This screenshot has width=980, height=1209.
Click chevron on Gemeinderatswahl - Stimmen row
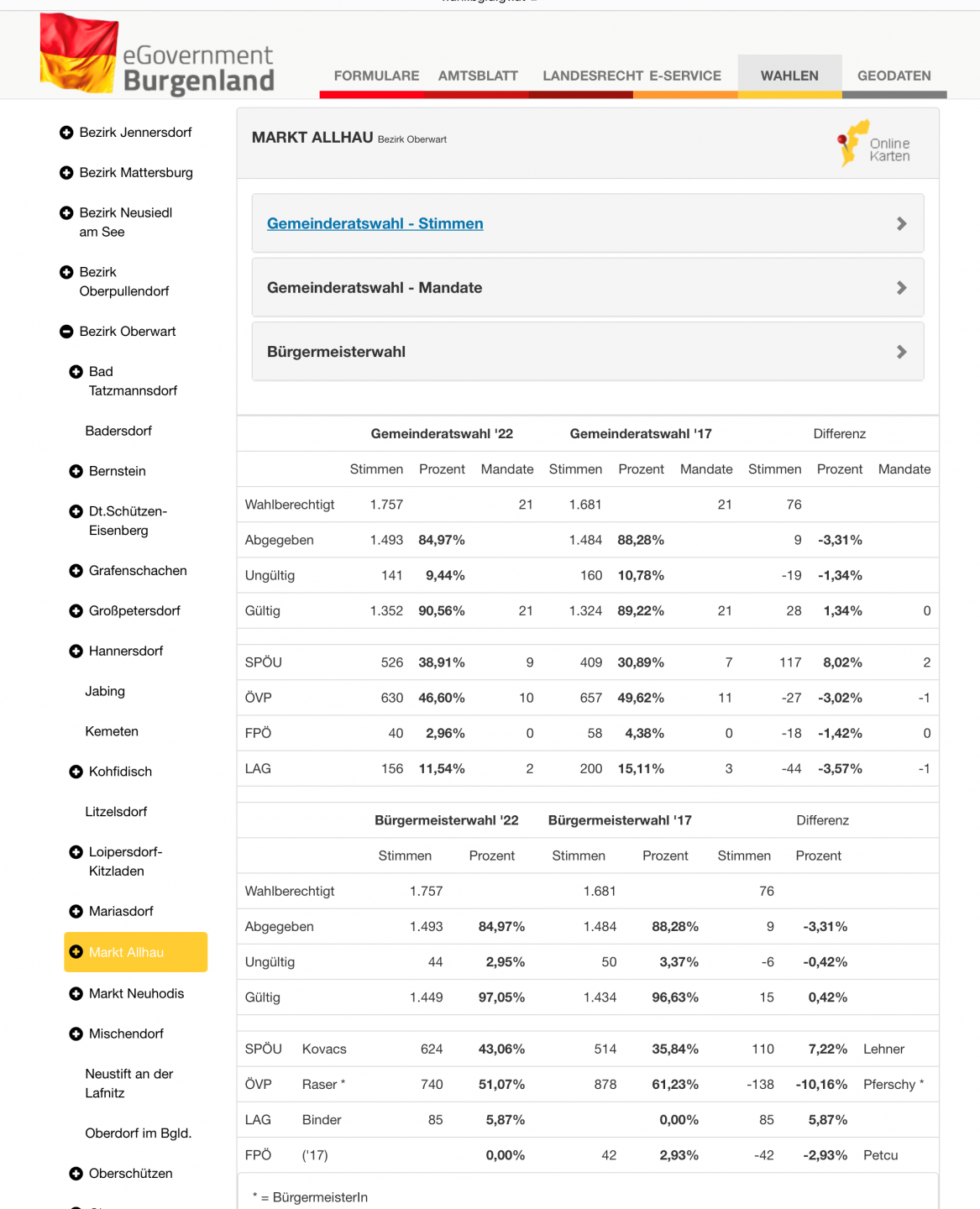[x=901, y=223]
